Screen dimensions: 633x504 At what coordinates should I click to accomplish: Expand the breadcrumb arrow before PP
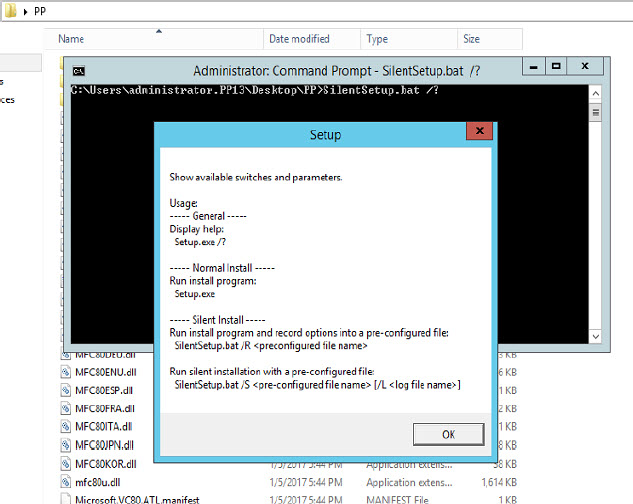26,12
